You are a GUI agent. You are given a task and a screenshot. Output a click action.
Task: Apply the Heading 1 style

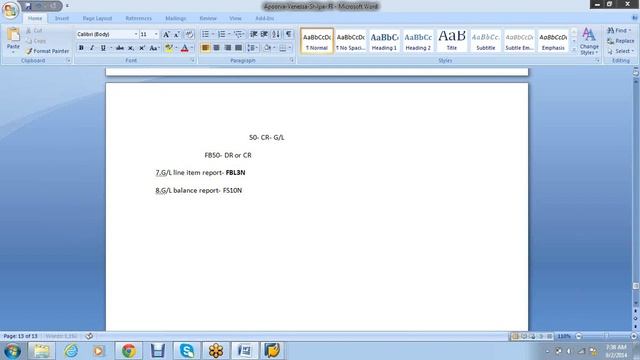coord(384,41)
